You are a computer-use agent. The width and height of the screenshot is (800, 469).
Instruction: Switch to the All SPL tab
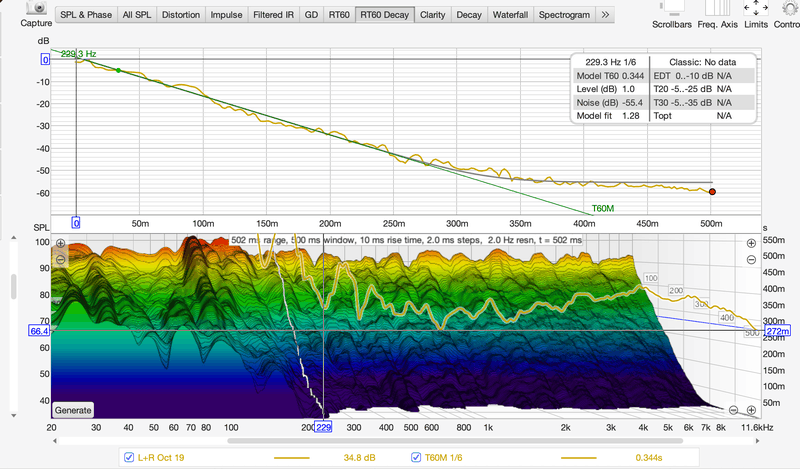(137, 15)
